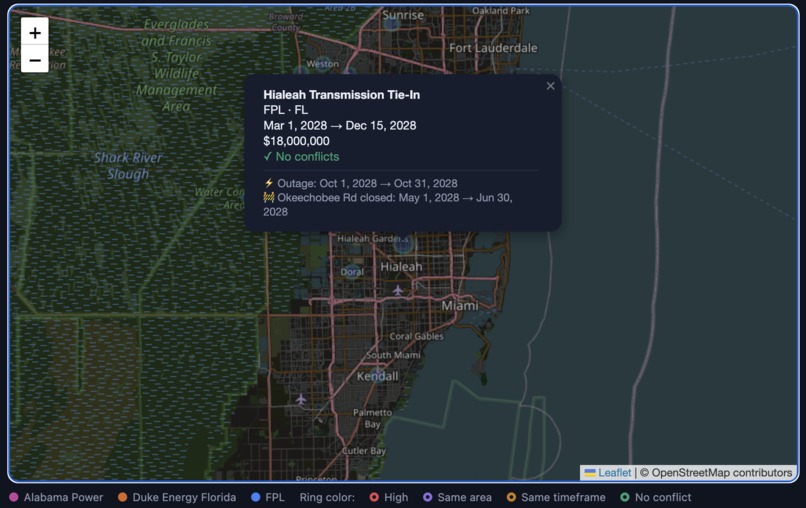Click the road closure barrier icon
This screenshot has height=508, width=806.
pos(269,197)
